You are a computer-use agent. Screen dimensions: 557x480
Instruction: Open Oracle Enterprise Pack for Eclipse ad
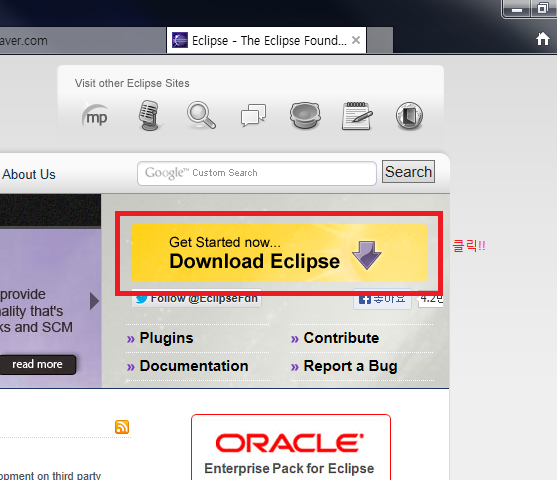(291, 447)
